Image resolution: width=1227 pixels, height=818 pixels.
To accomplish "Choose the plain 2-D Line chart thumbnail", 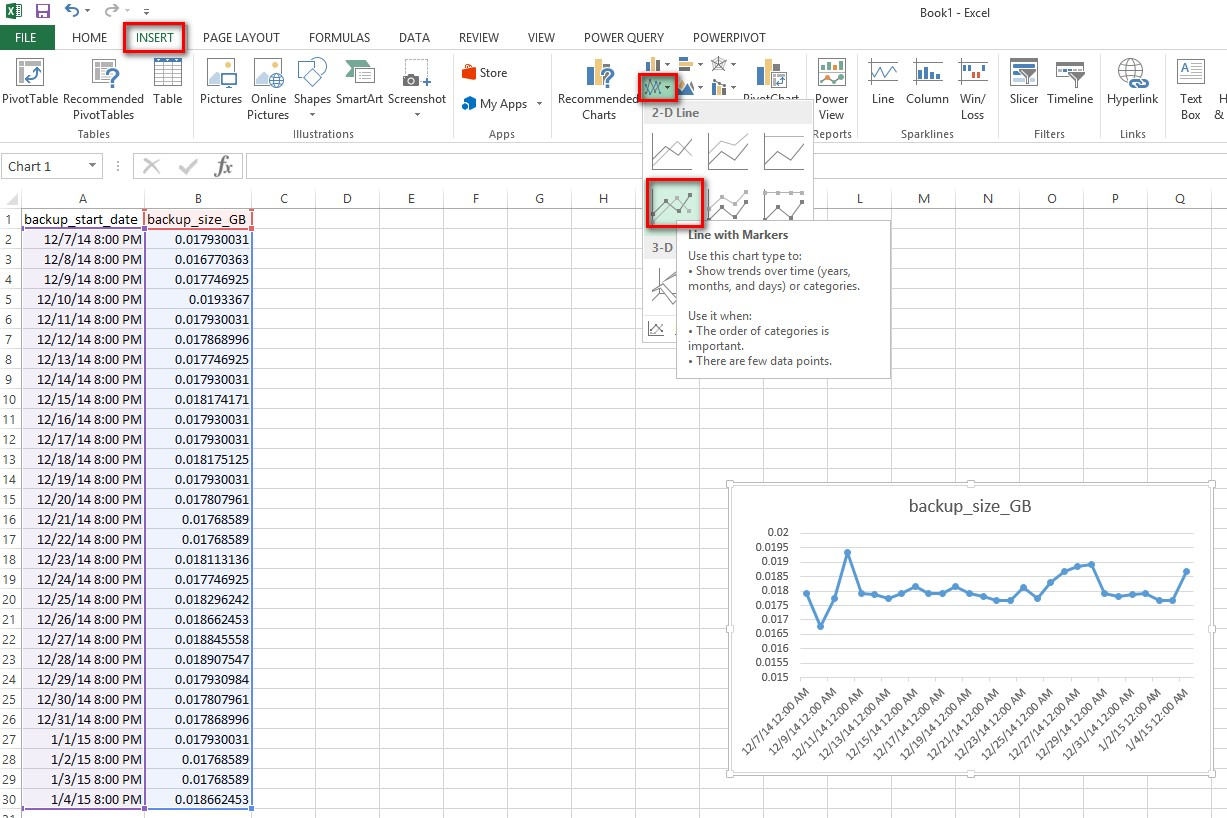I will (x=671, y=152).
